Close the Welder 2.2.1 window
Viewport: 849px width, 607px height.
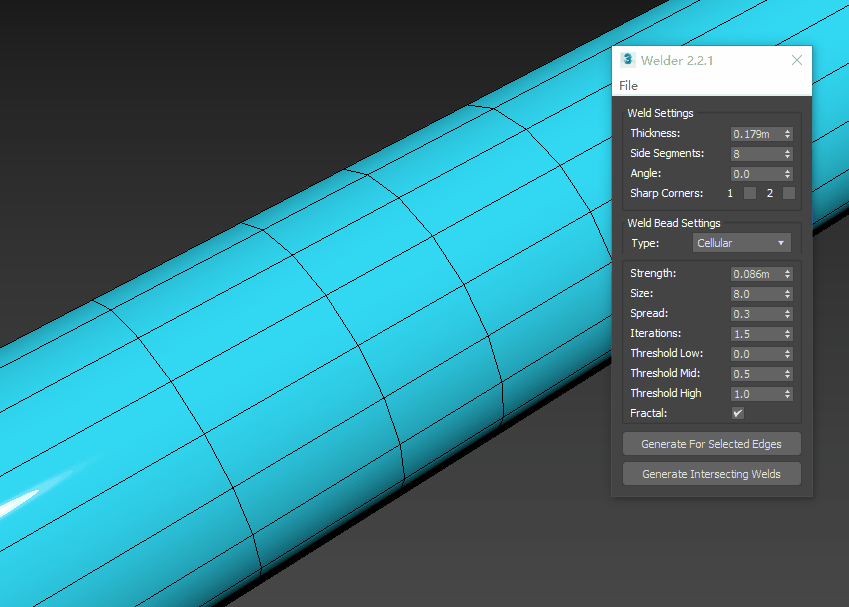click(796, 60)
